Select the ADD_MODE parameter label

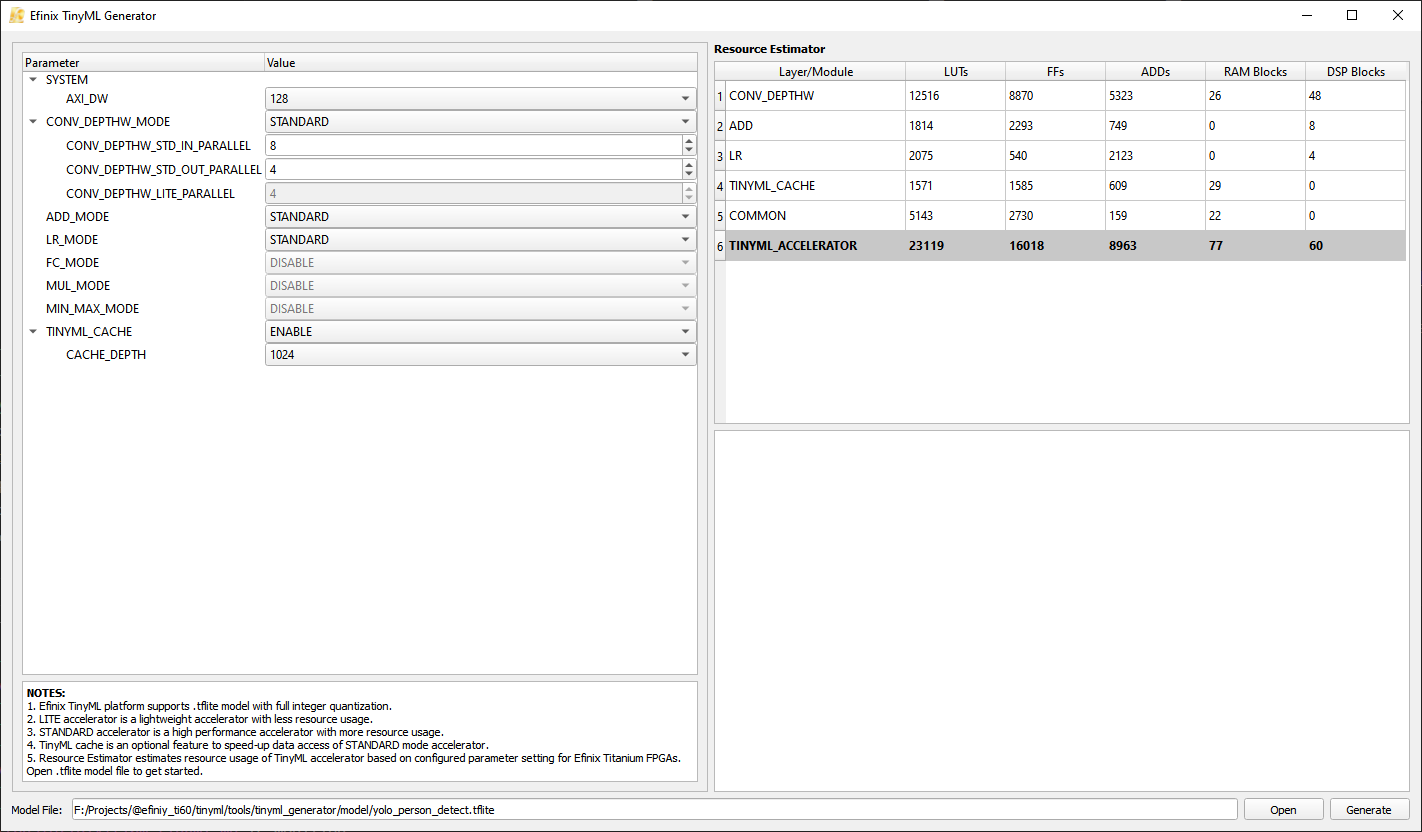78,217
